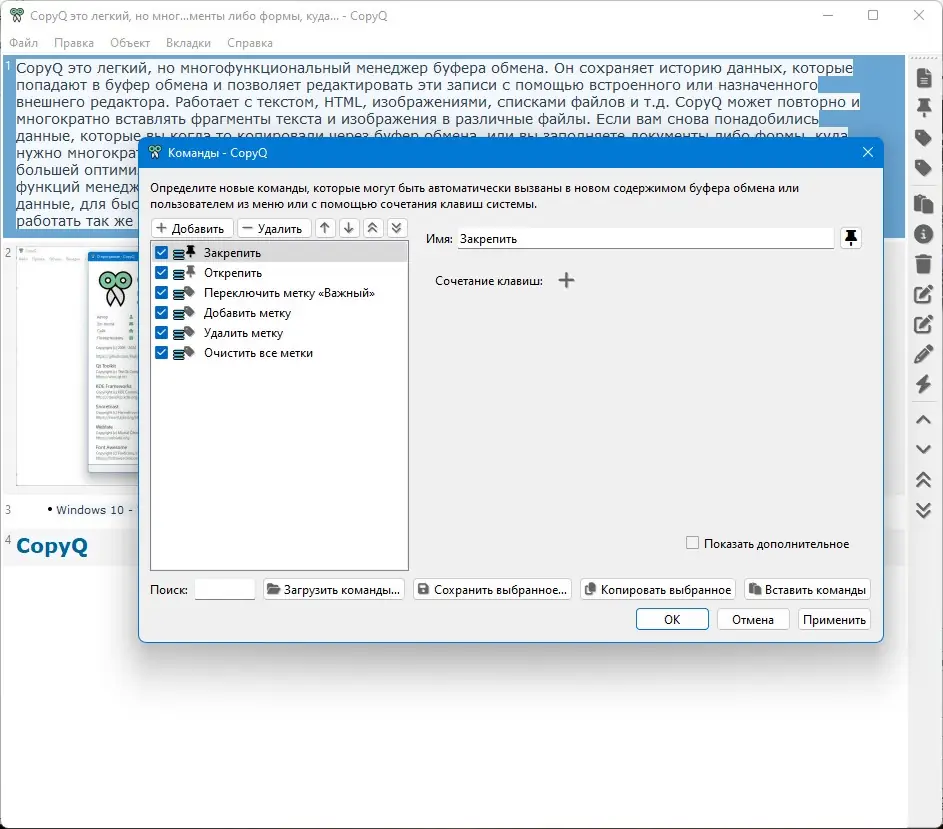Screen dimensions: 943x829
Task: Toggle checkbox for «Переключить метку «Важный»»
Action: click(x=161, y=293)
